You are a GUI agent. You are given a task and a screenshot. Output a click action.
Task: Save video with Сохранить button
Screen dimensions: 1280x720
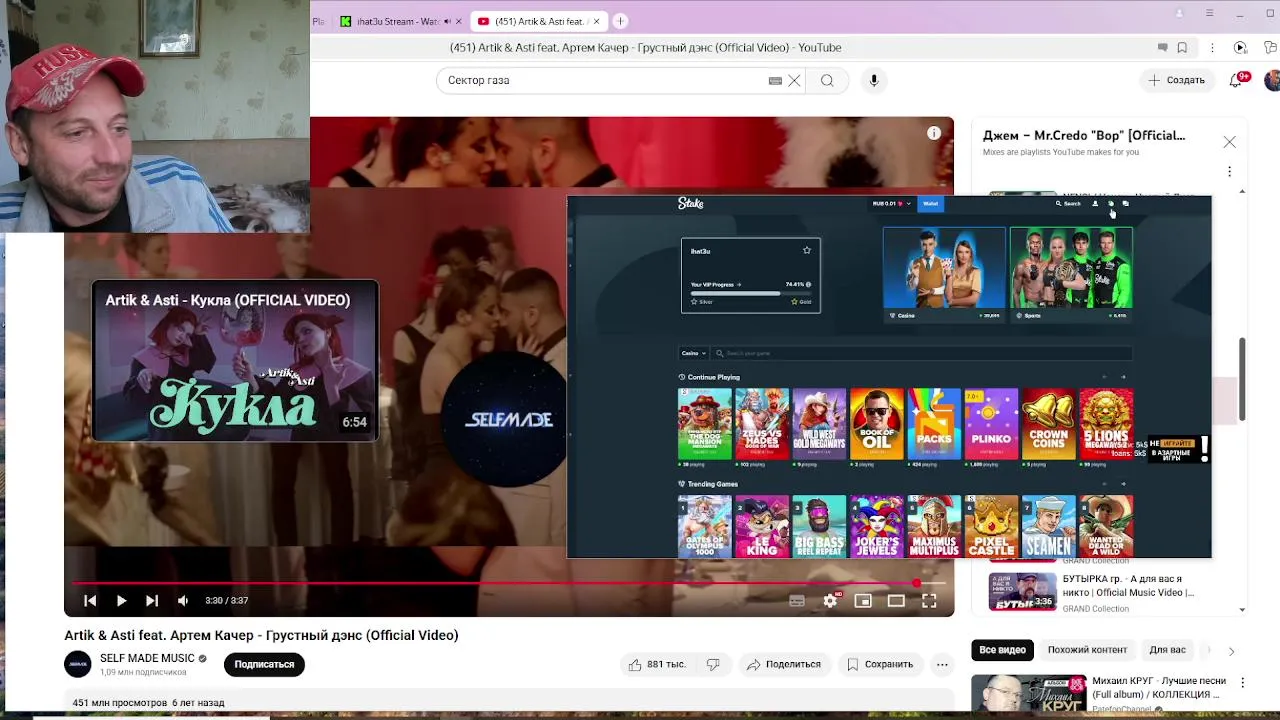coord(880,664)
